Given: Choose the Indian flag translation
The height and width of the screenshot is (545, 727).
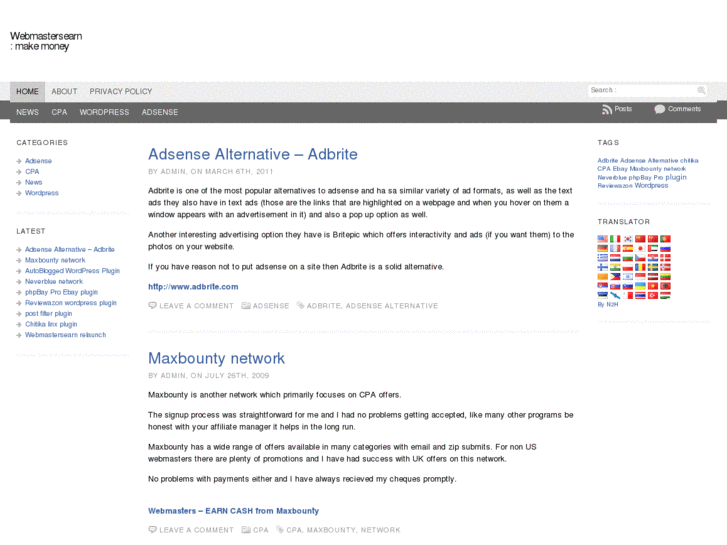Looking at the screenshot, I should [615, 267].
